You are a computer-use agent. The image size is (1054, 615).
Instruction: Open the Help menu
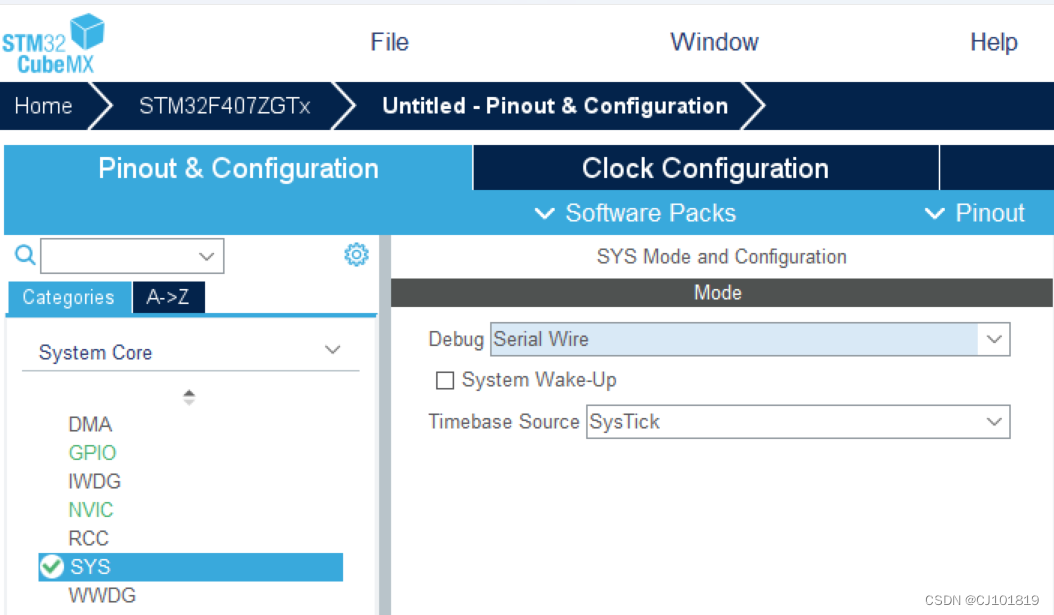point(994,42)
